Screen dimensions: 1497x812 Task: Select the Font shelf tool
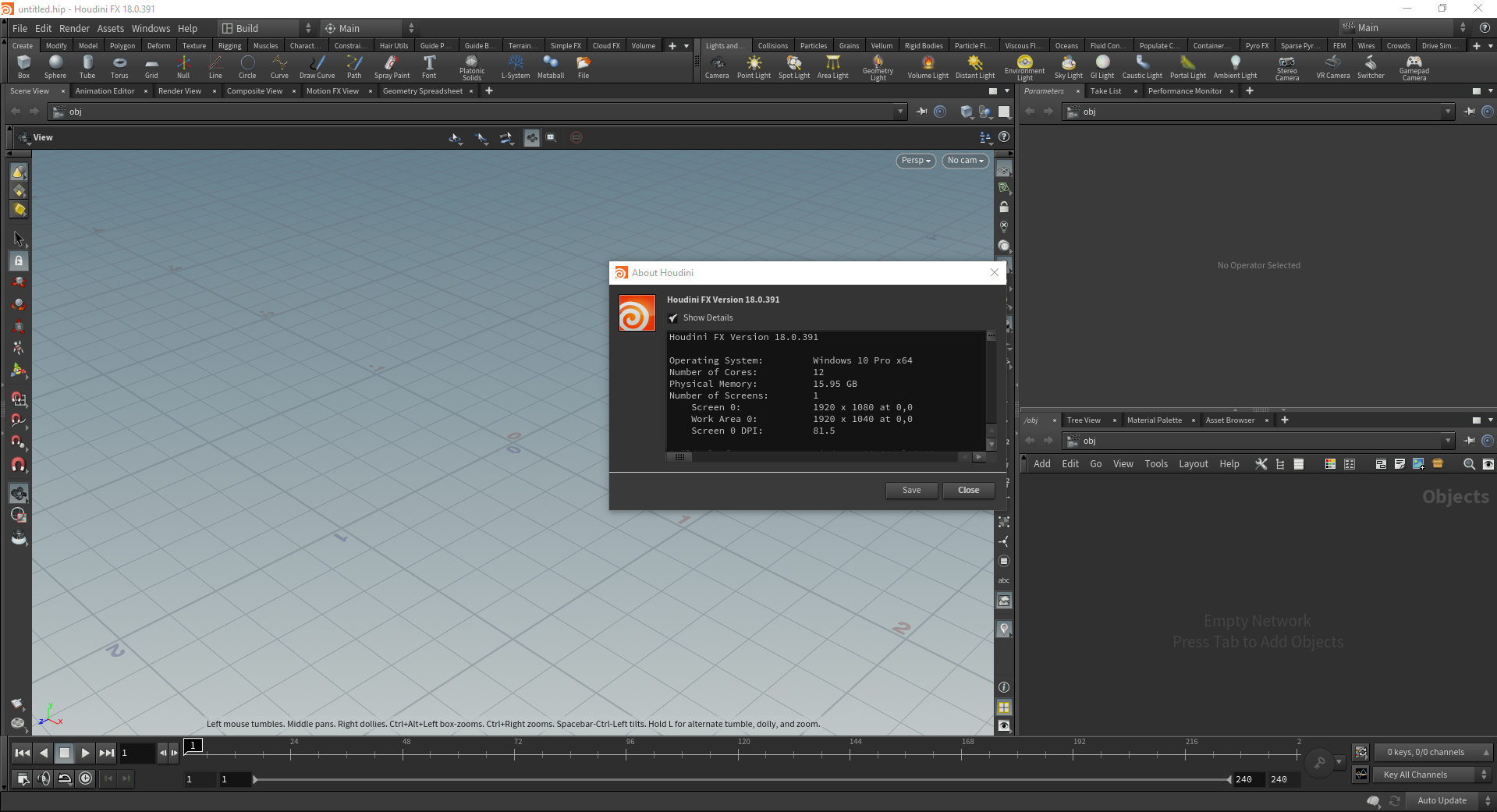(429, 66)
